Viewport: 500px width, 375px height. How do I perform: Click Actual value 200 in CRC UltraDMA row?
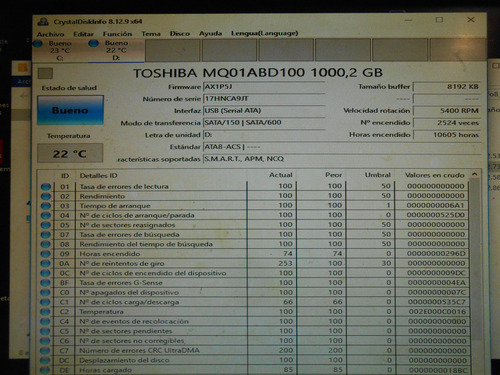point(286,350)
